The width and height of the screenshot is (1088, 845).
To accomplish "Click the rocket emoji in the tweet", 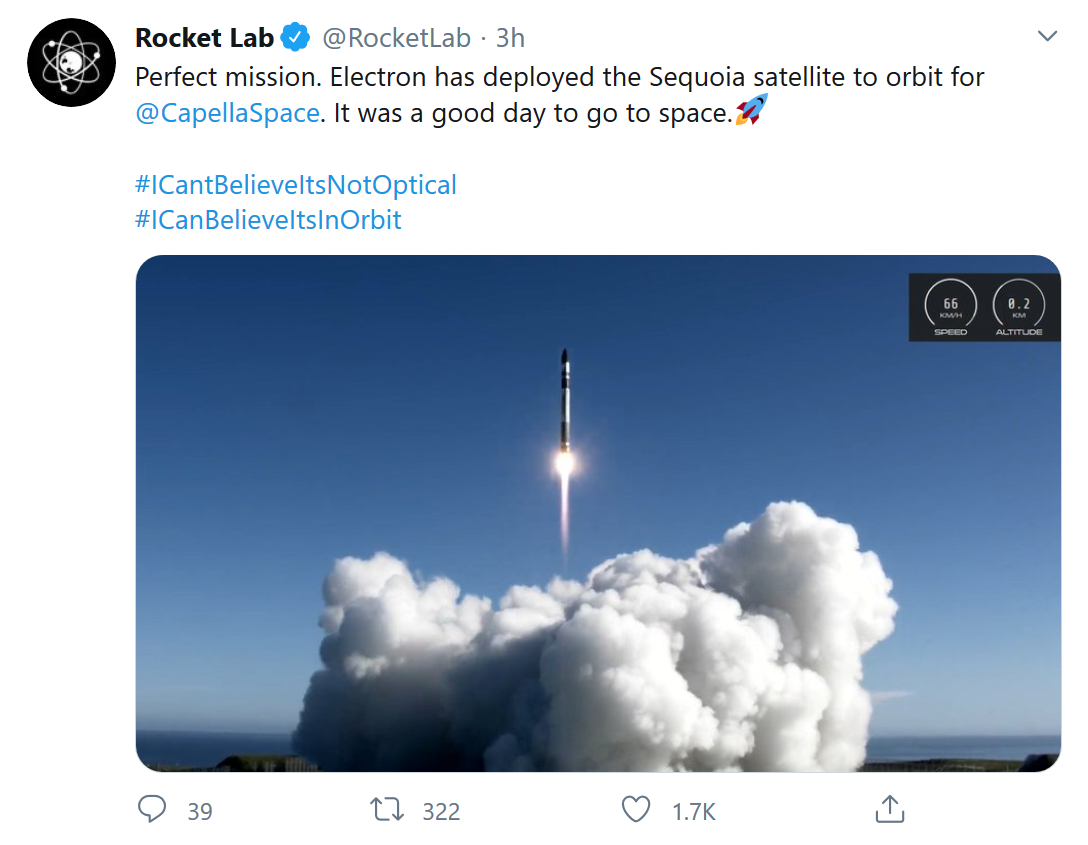I will [x=751, y=110].
